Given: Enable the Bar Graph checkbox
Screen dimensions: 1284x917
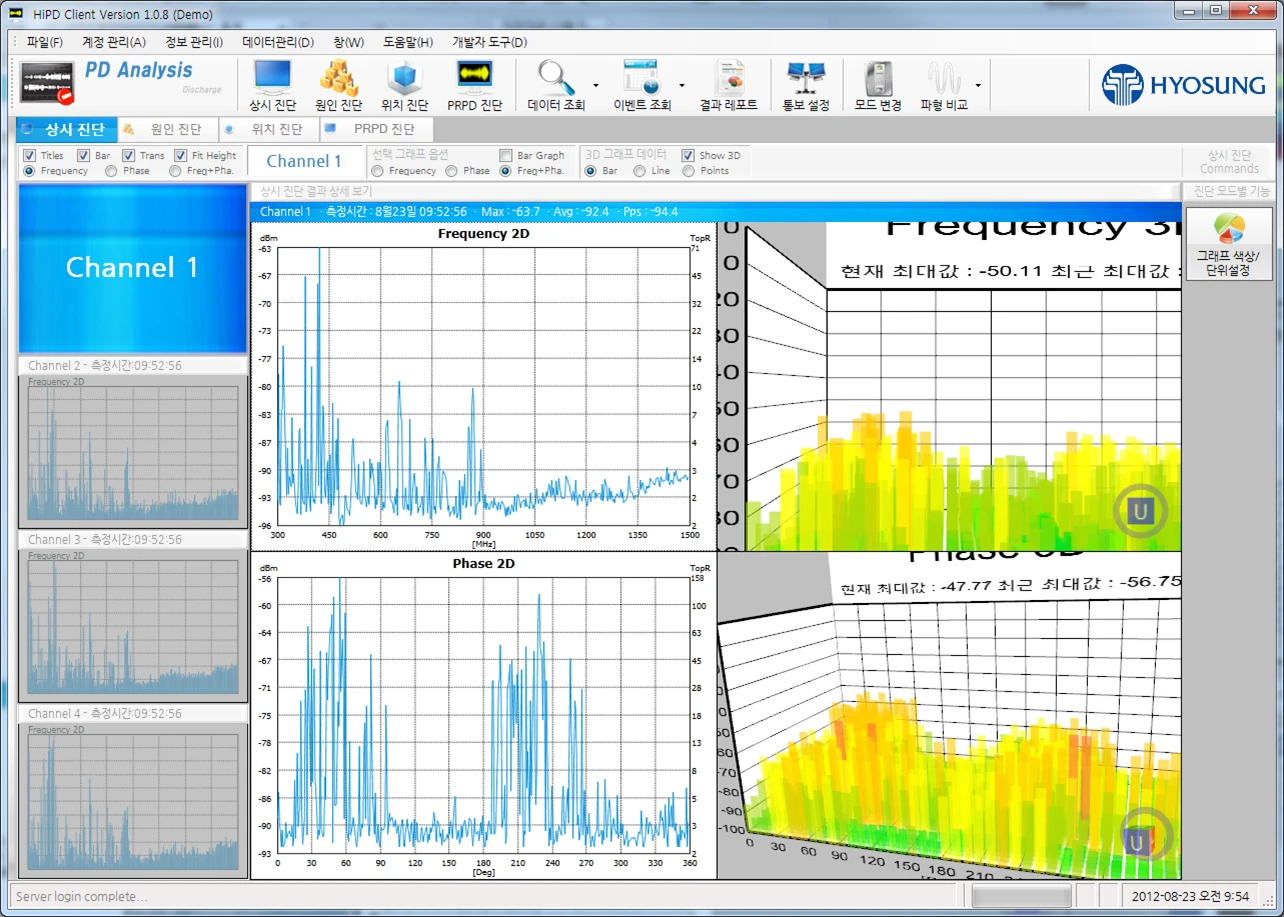Looking at the screenshot, I should pos(506,156).
